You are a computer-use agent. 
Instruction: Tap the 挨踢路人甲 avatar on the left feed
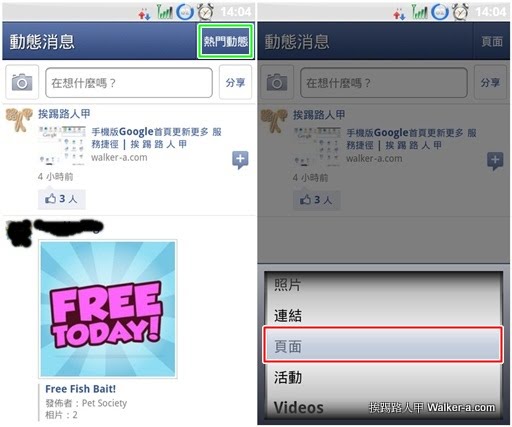(x=19, y=119)
